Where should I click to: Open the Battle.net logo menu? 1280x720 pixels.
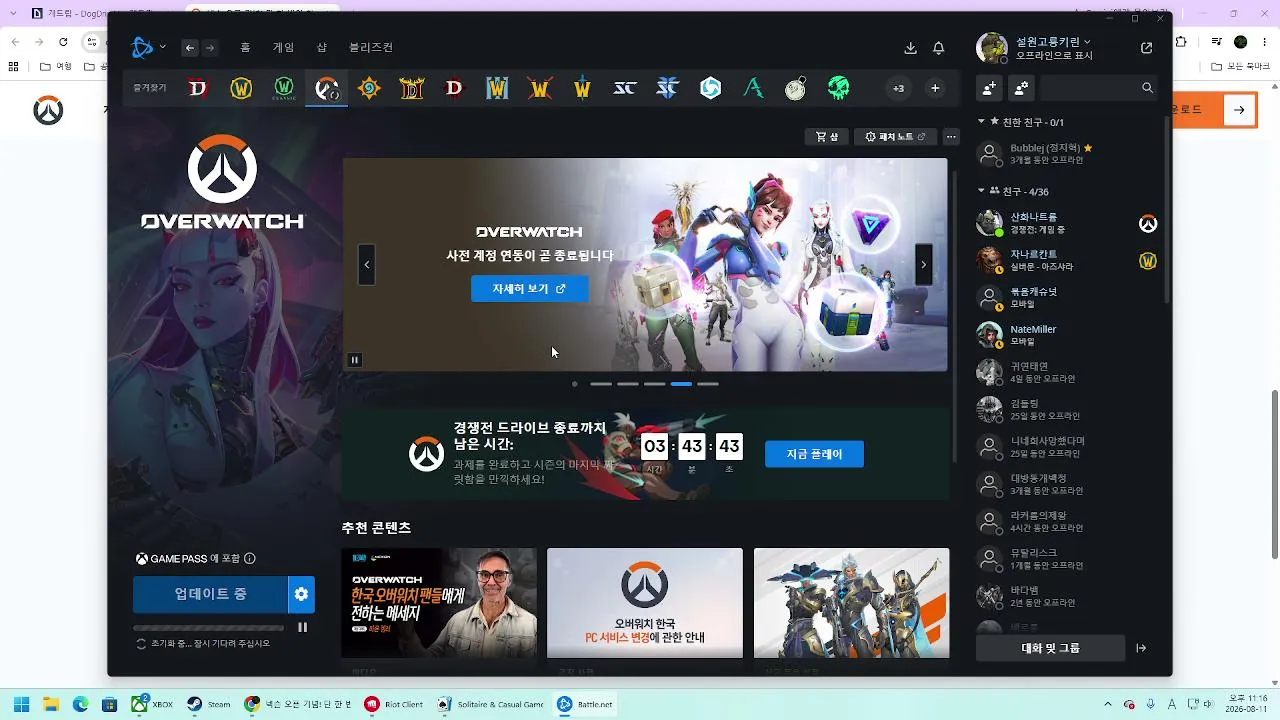(146, 47)
